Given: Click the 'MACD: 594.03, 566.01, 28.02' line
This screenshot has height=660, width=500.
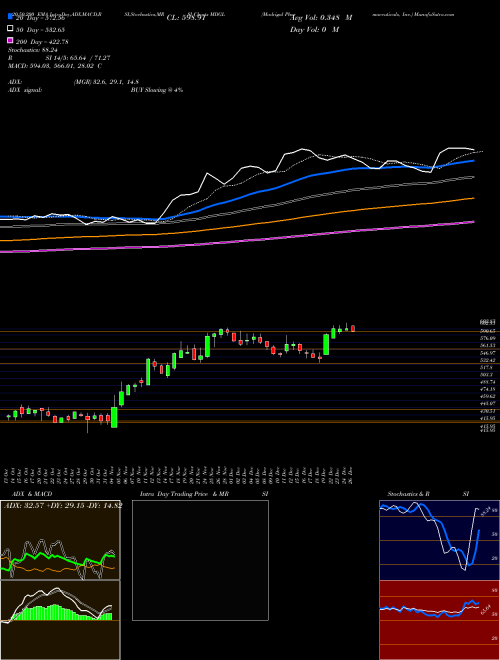Looking at the screenshot, I should tap(51, 66).
